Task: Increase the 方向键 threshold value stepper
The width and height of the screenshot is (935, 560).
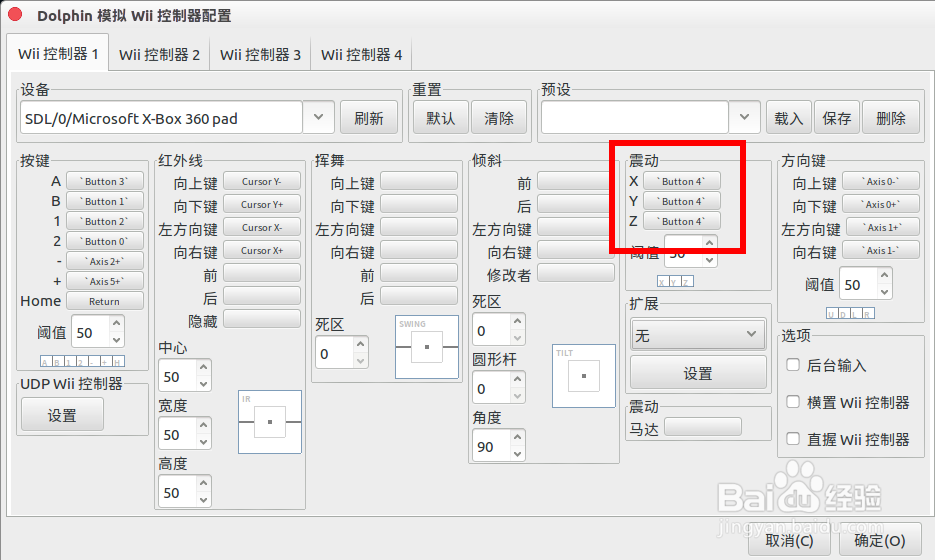Action: point(884,276)
